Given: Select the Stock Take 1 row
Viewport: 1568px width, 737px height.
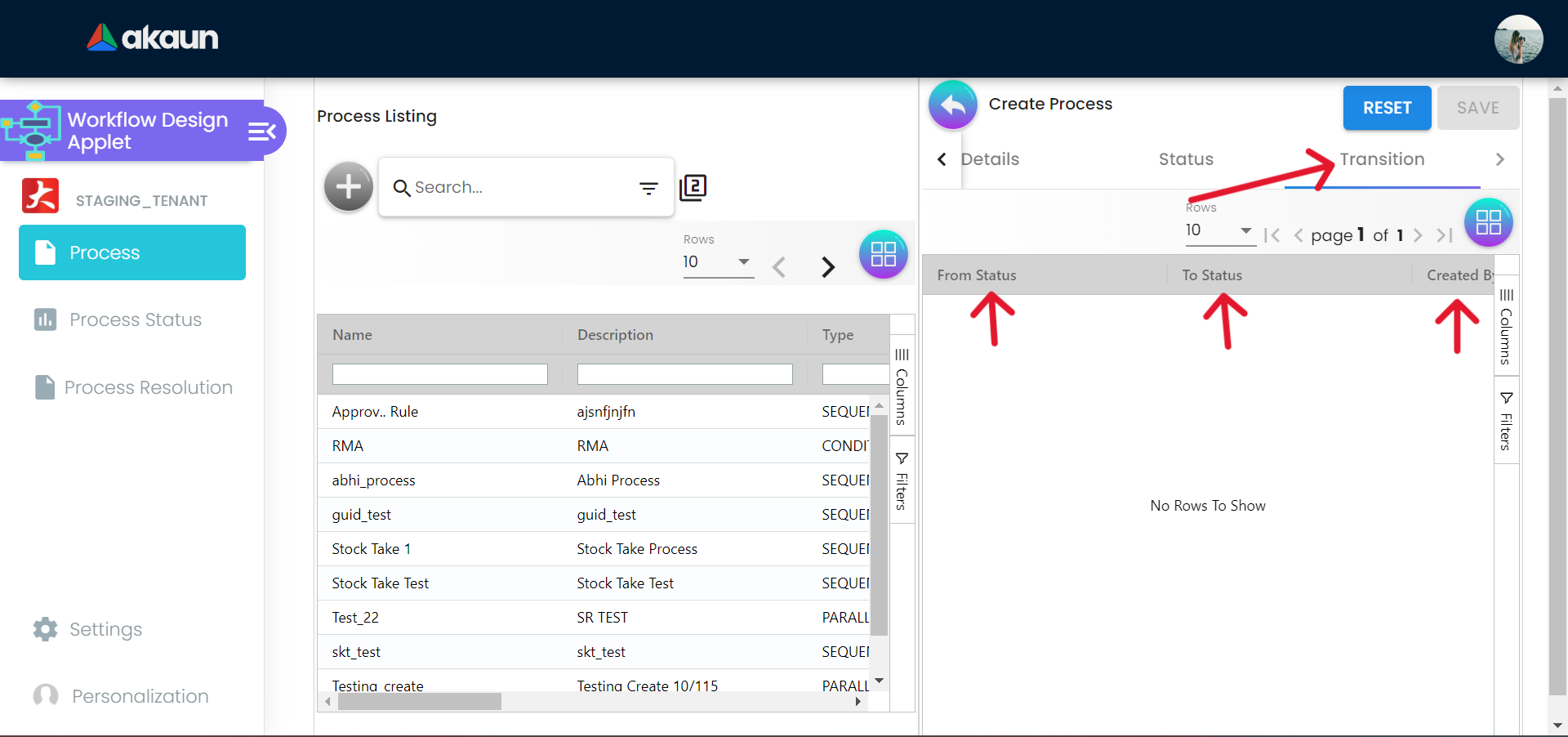Looking at the screenshot, I should [x=372, y=549].
